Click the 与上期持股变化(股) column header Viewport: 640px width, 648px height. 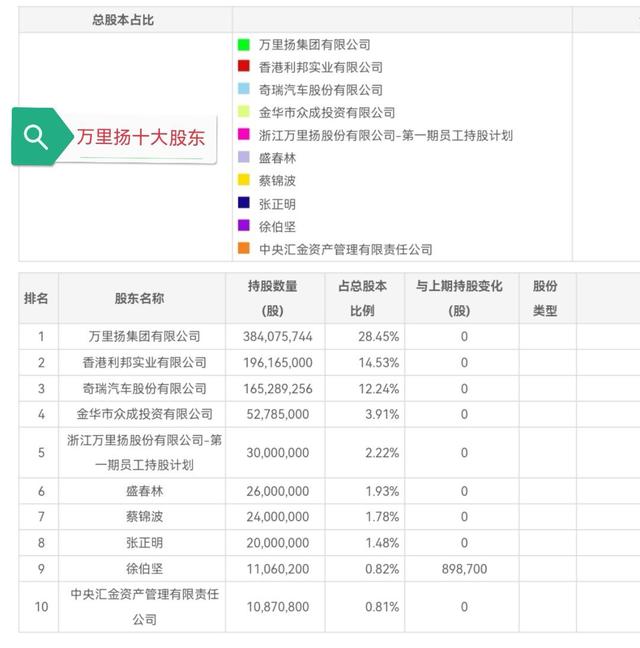tap(459, 298)
